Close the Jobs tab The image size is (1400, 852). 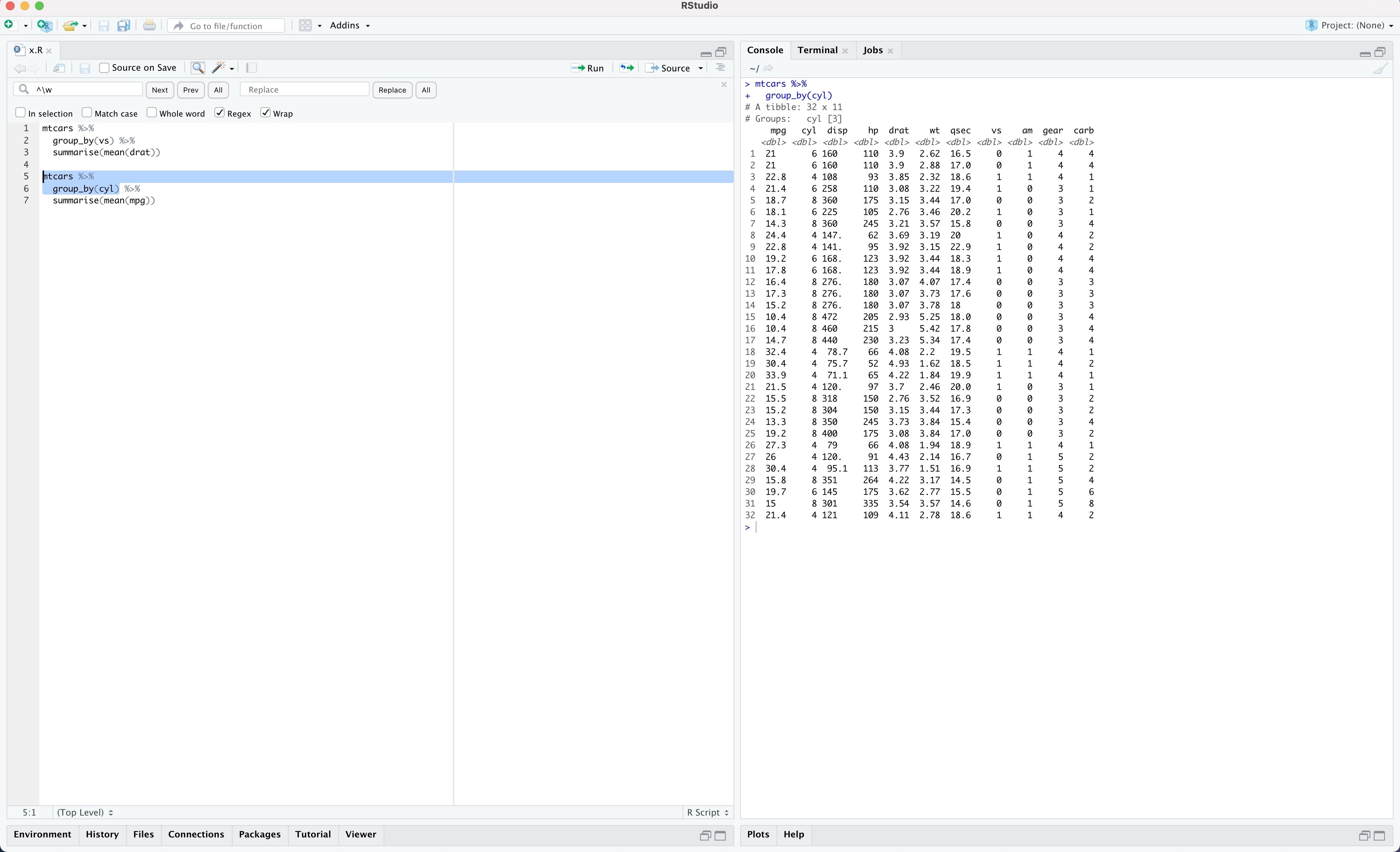[890, 51]
